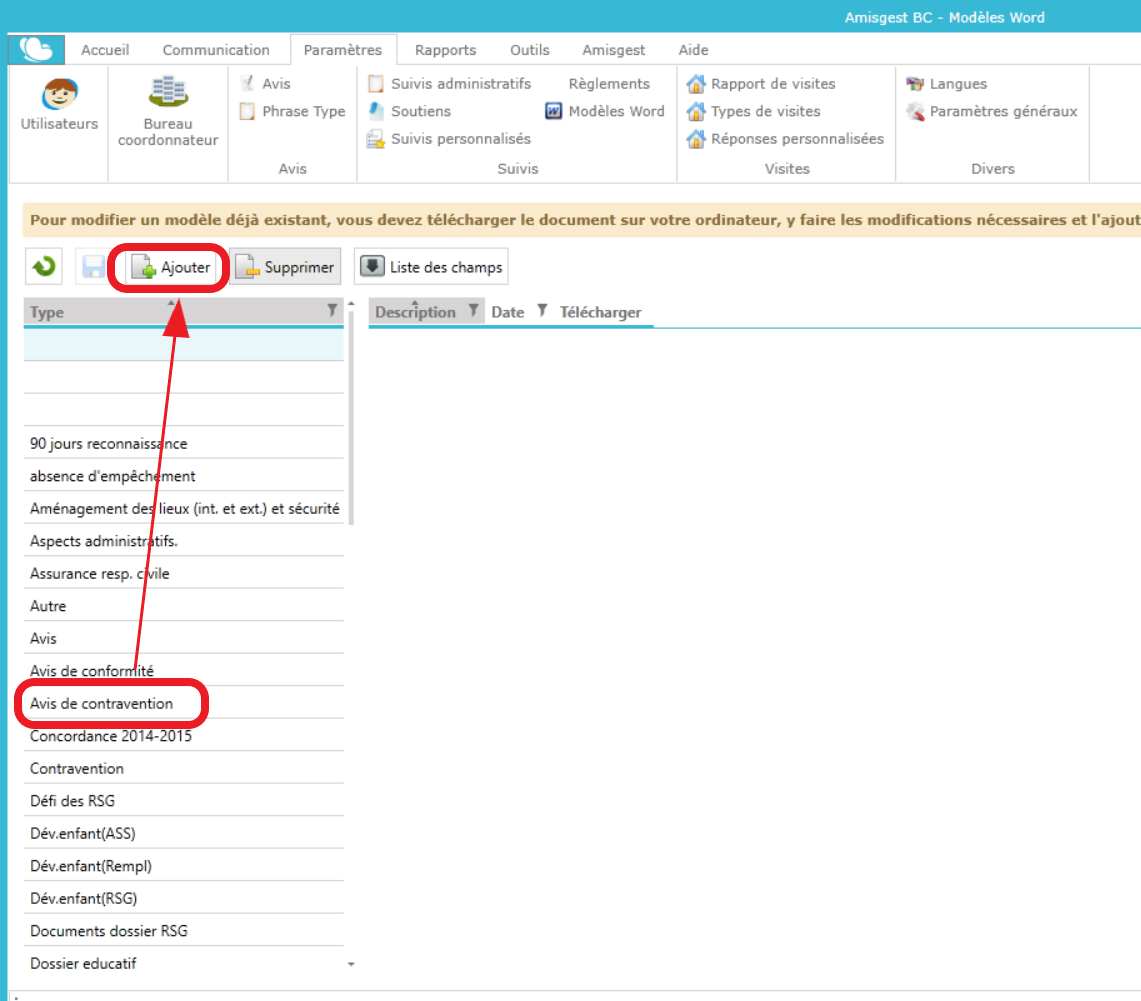Select 'Aspects administratifs.' row
1141x1001 pixels.
(183, 541)
